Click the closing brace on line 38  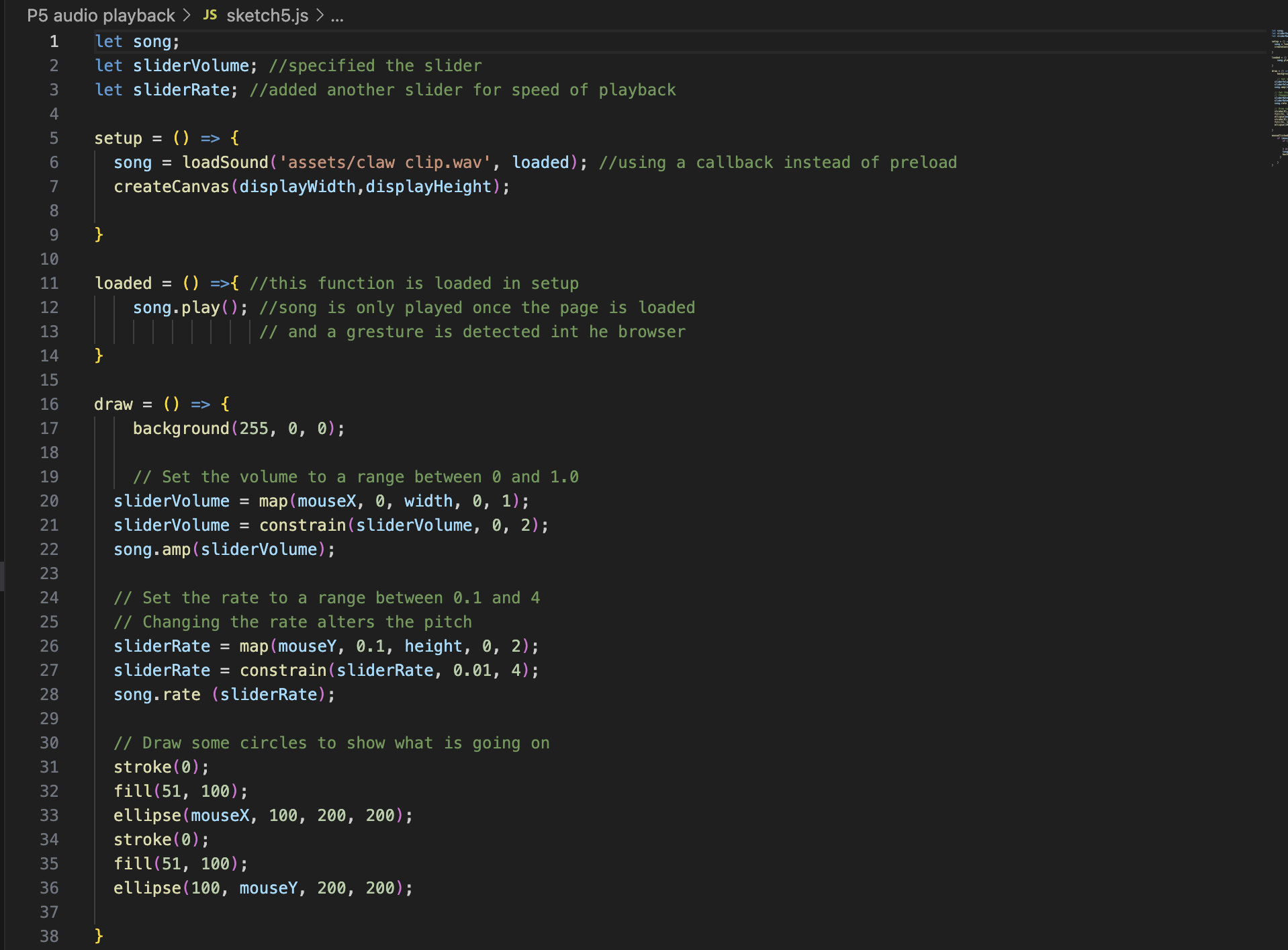tap(99, 935)
